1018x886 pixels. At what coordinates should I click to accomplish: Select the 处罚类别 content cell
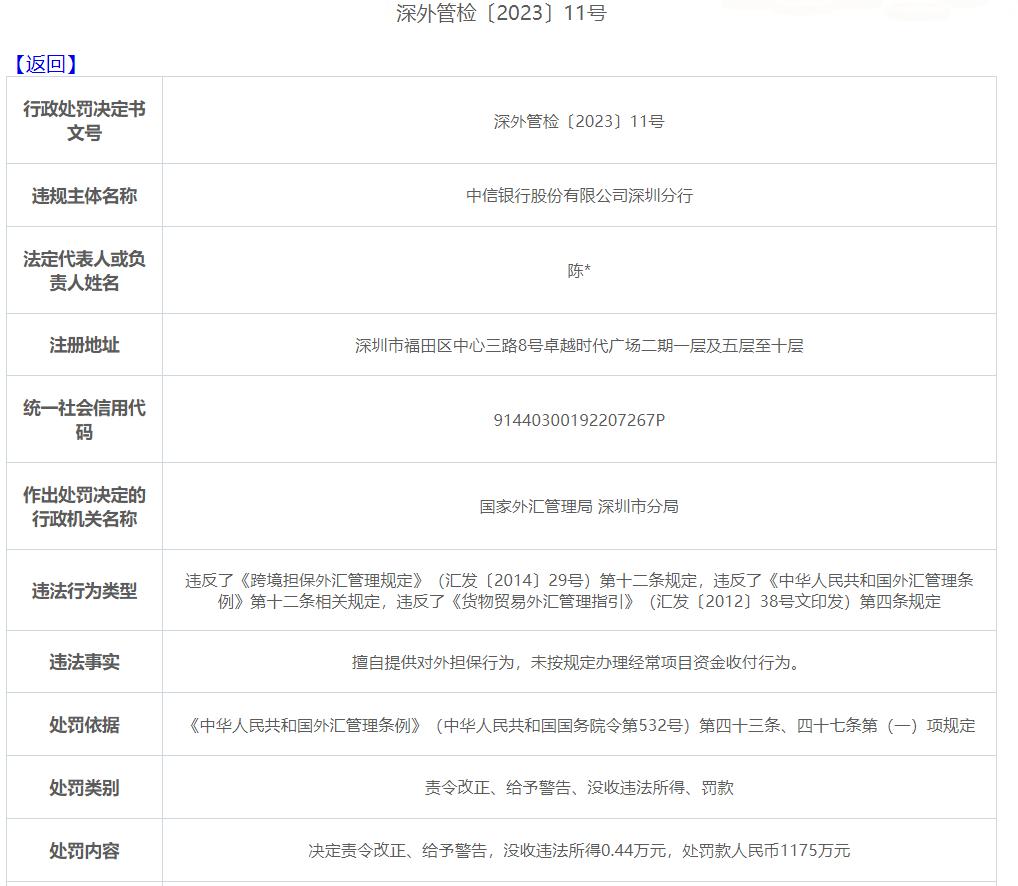577,787
